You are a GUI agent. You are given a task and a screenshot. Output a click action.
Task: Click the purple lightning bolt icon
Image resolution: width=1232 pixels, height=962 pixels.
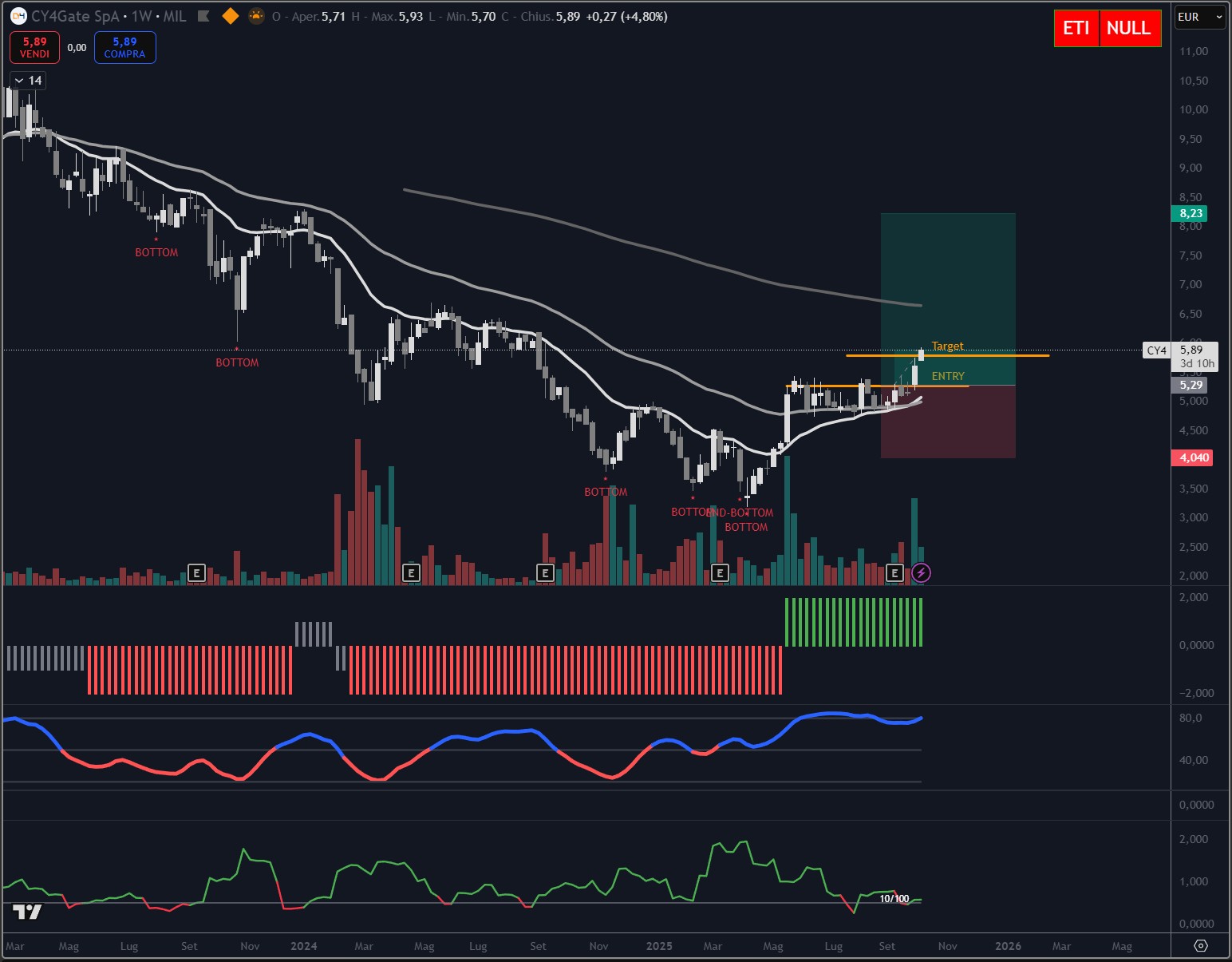(x=921, y=572)
